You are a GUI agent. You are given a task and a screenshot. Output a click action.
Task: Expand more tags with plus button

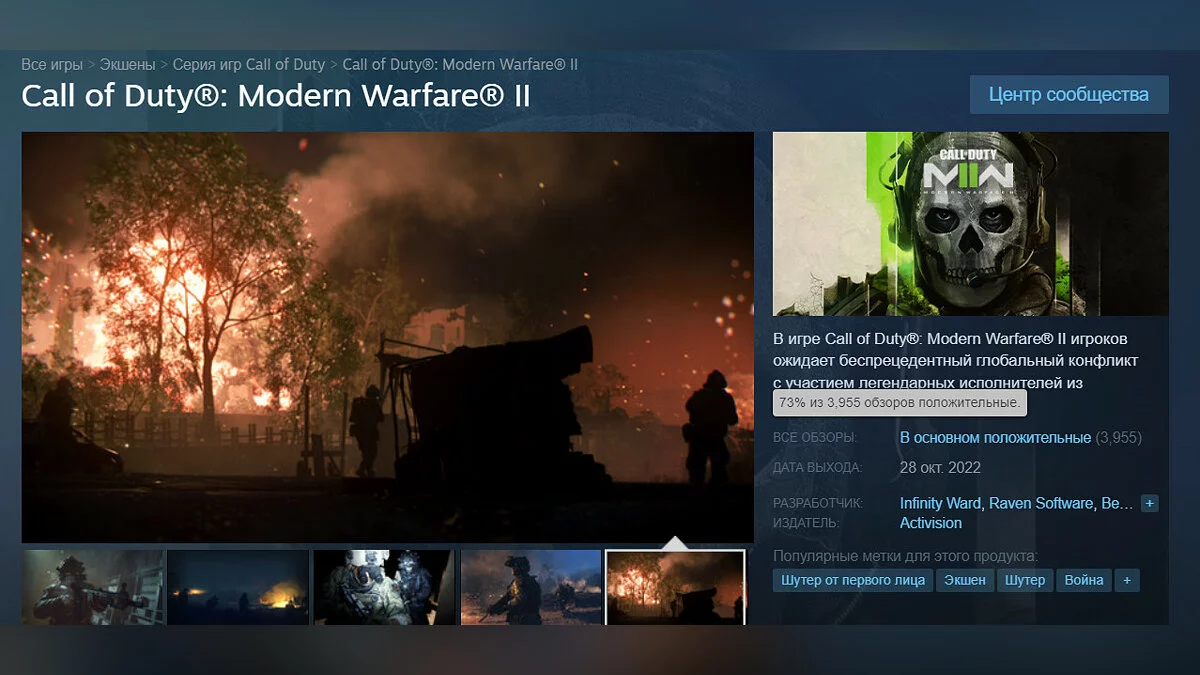coord(1128,580)
